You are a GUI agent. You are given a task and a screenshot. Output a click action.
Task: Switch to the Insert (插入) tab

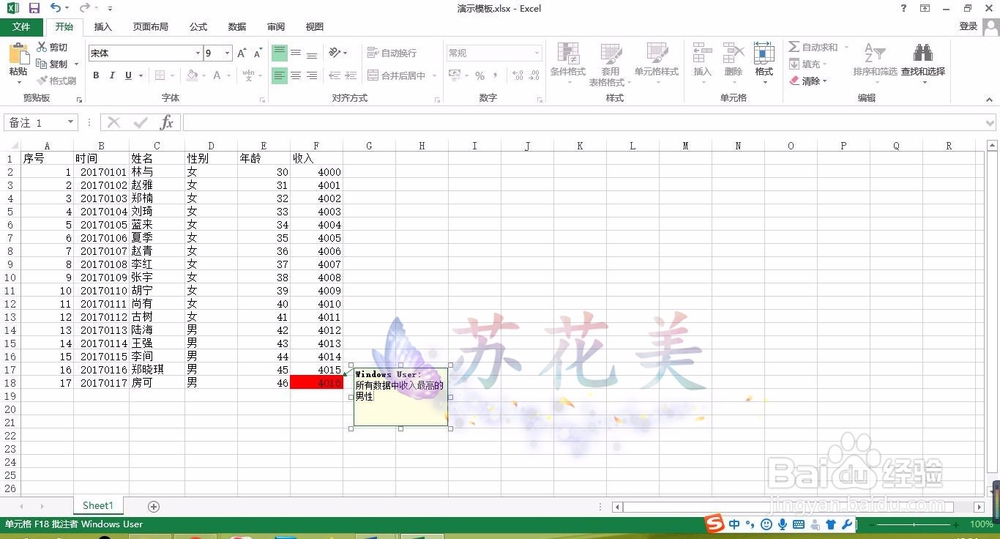point(103,27)
